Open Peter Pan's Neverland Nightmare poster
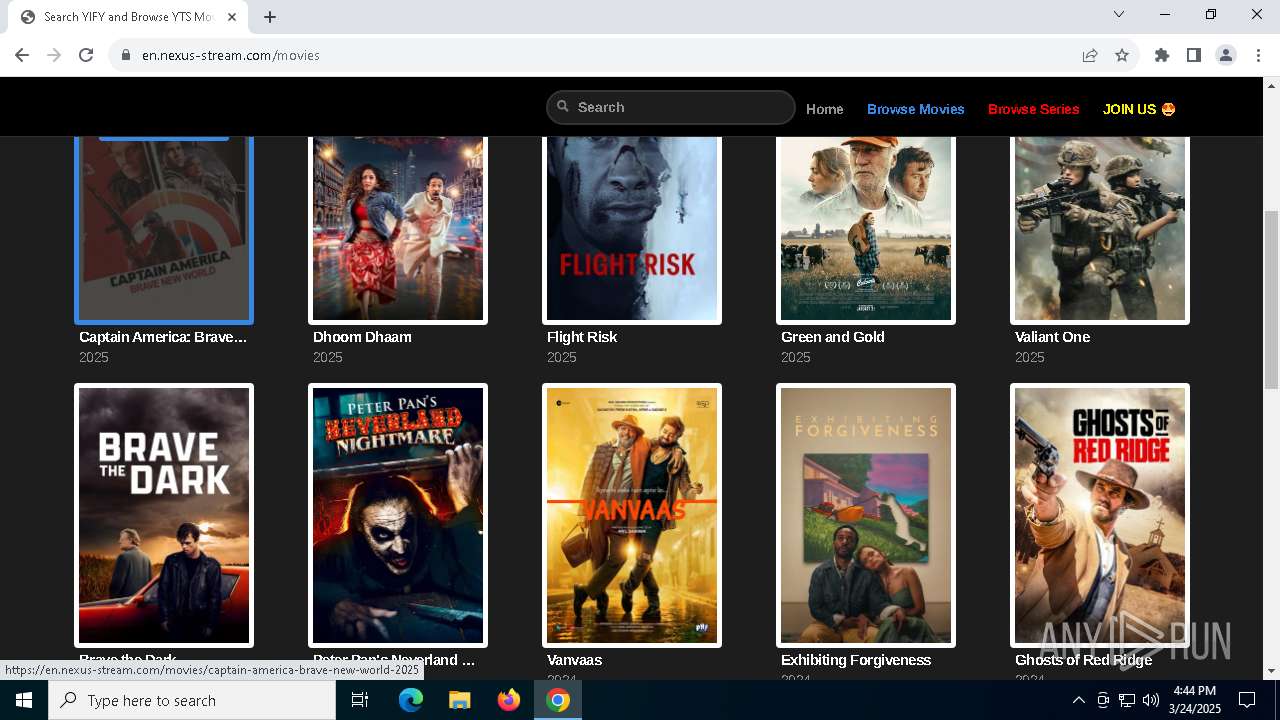Viewport: 1280px width, 720px height. [398, 515]
